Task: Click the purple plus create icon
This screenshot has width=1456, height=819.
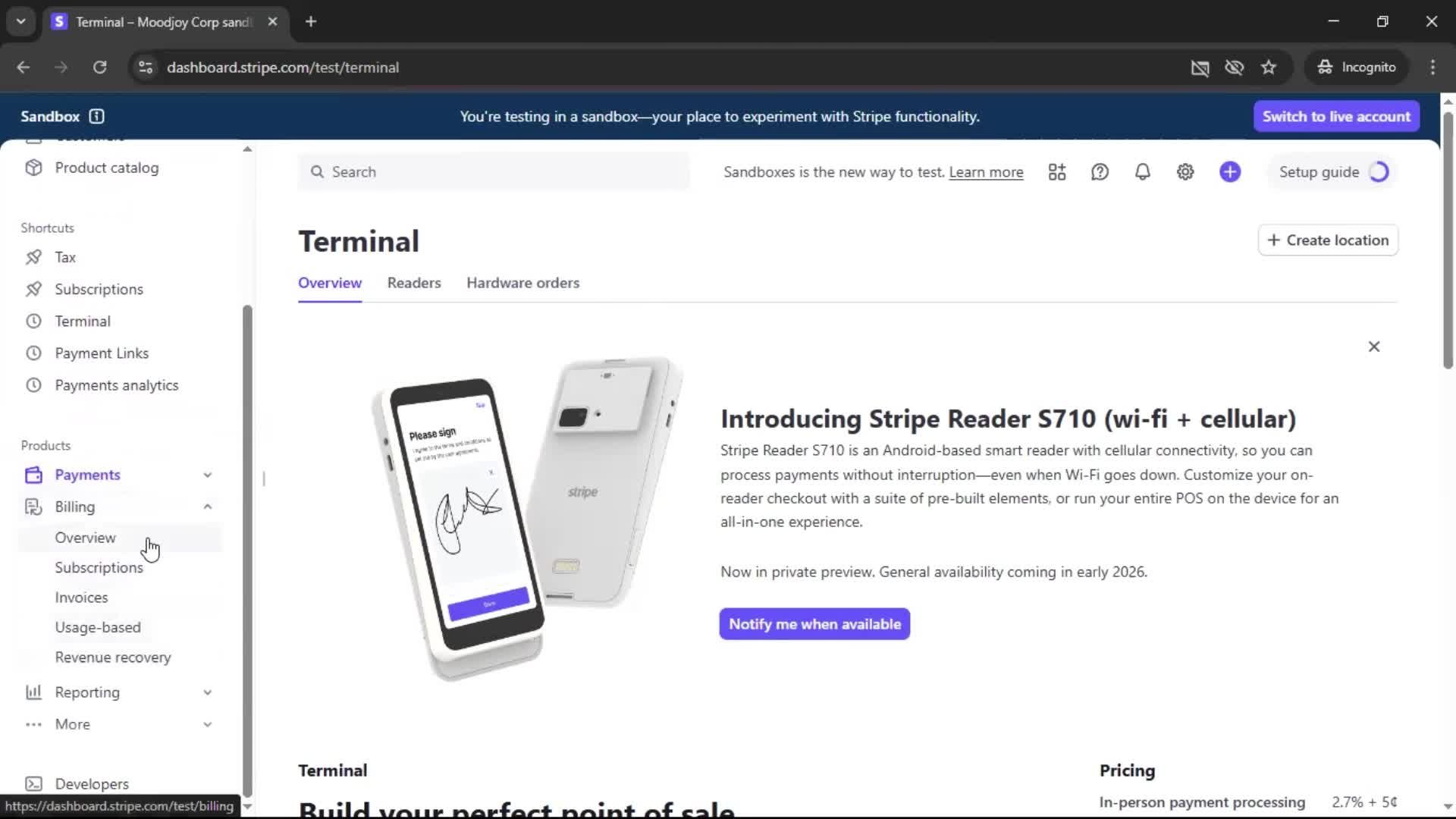Action: coord(1230,172)
